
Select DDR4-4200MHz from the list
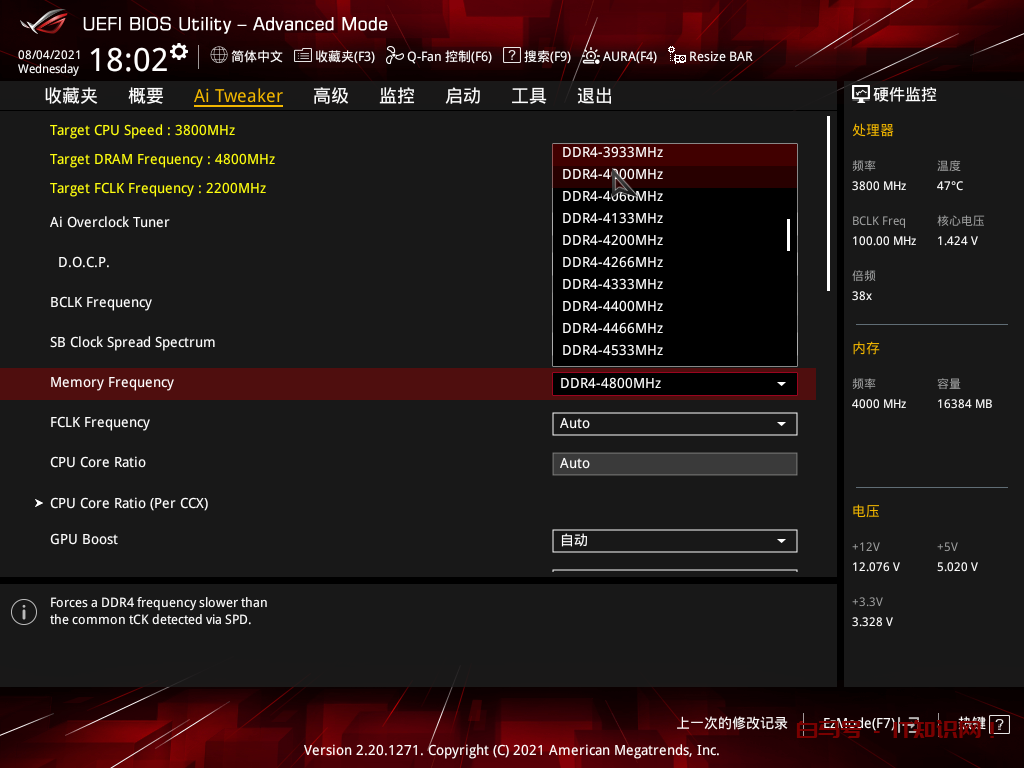tap(612, 240)
